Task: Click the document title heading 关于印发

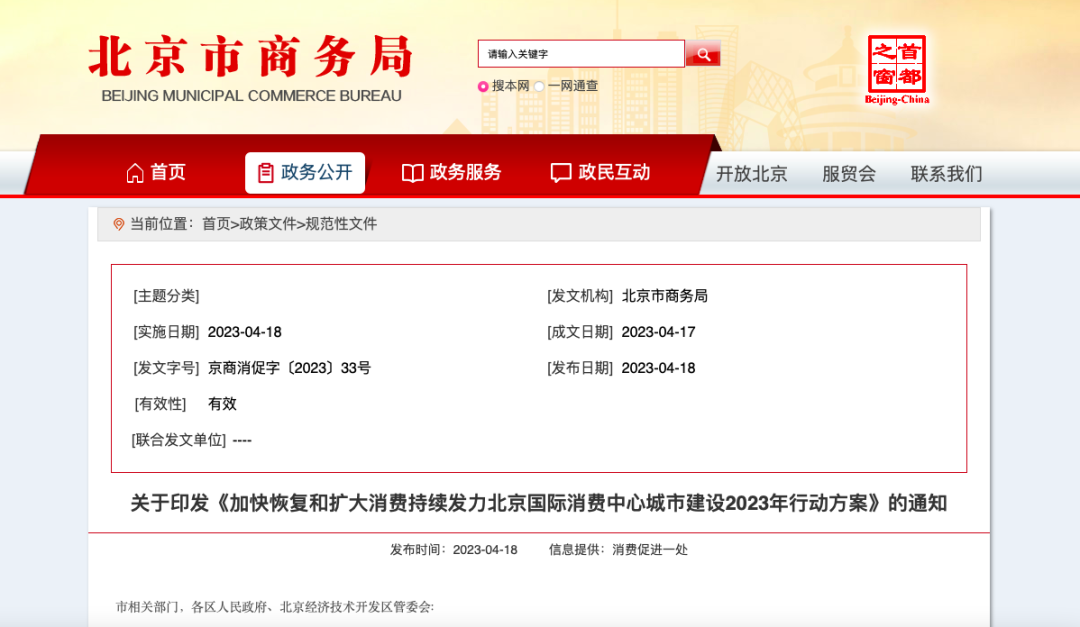Action: [x=538, y=503]
